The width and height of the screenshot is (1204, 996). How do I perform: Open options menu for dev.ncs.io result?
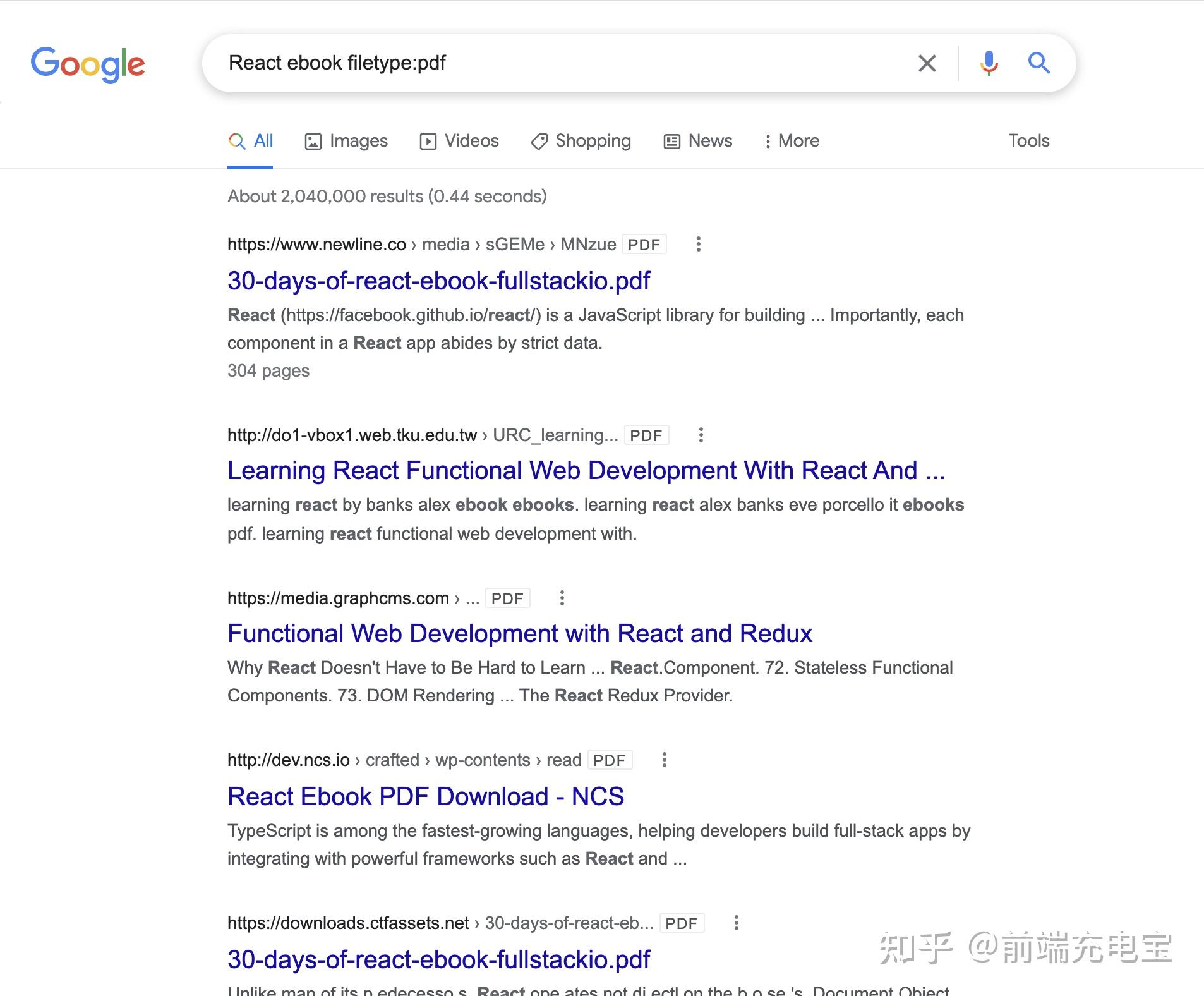tap(664, 760)
